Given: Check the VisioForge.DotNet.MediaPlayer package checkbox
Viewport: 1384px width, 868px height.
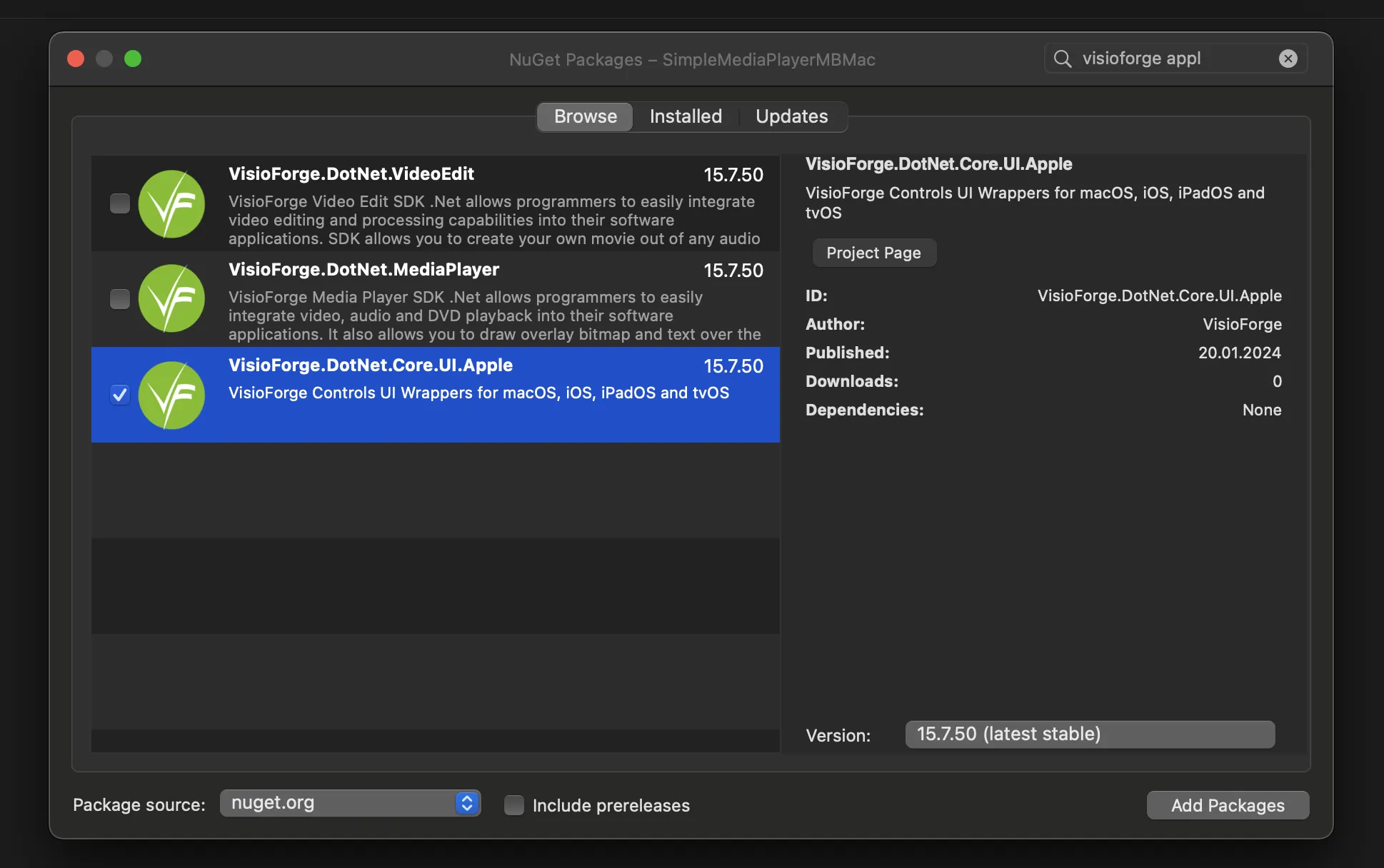Looking at the screenshot, I should (x=119, y=299).
